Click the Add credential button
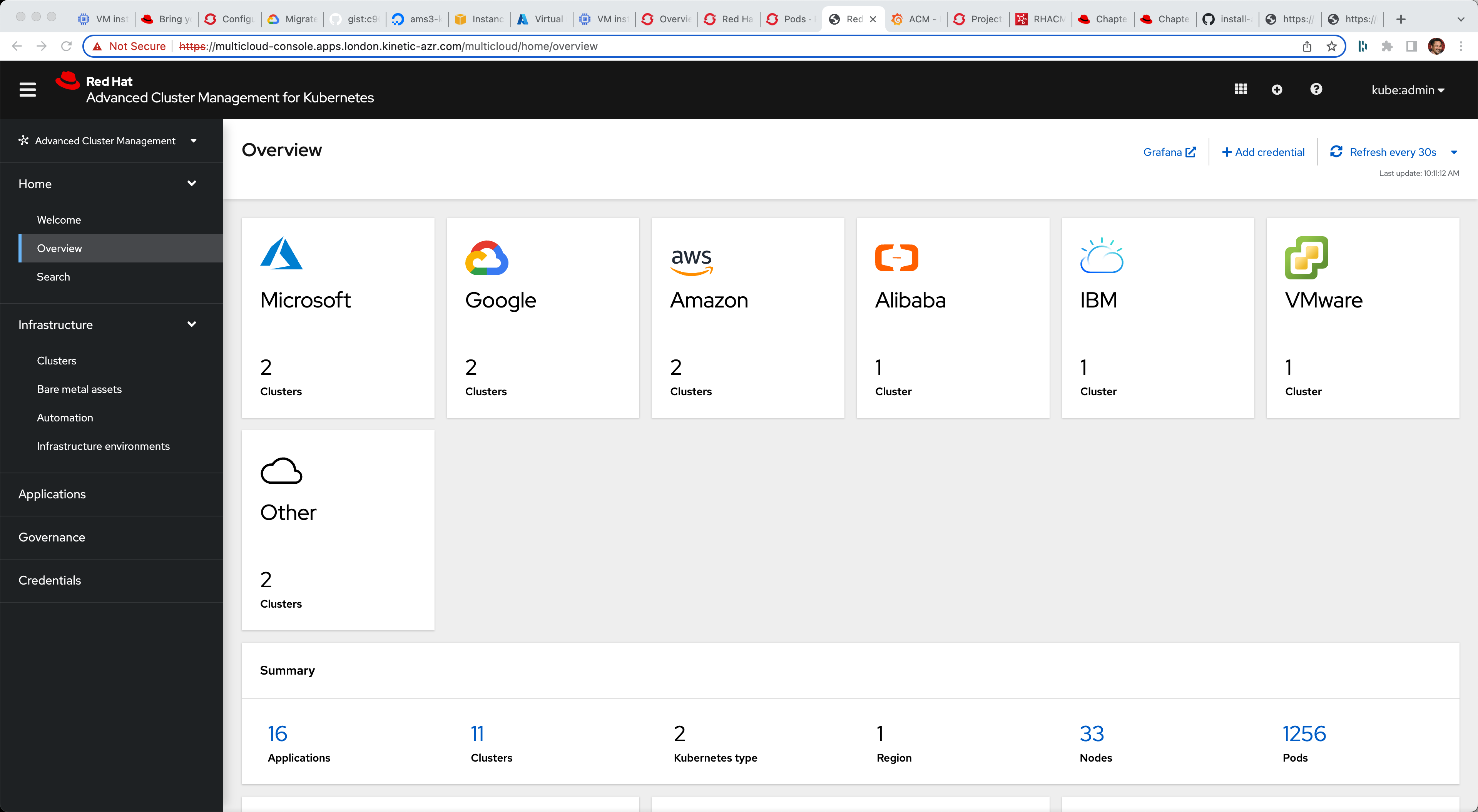Image resolution: width=1478 pixels, height=812 pixels. click(x=1262, y=152)
